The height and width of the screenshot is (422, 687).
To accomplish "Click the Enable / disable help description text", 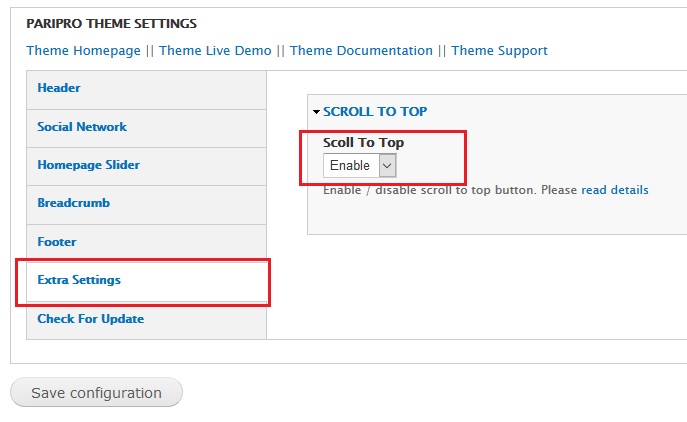I will (450, 190).
